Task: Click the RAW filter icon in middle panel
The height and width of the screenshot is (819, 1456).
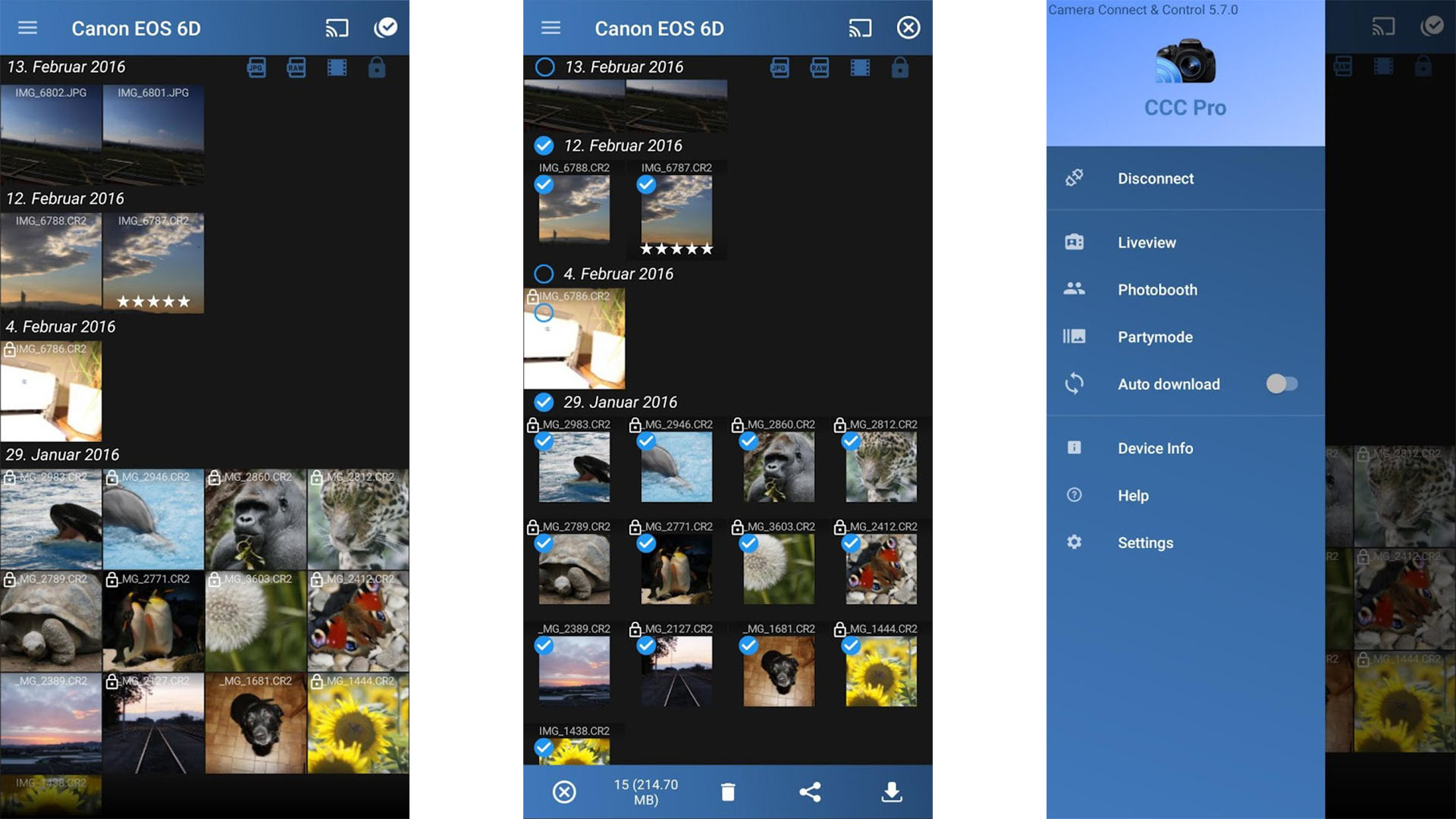Action: pyautogui.click(x=819, y=67)
